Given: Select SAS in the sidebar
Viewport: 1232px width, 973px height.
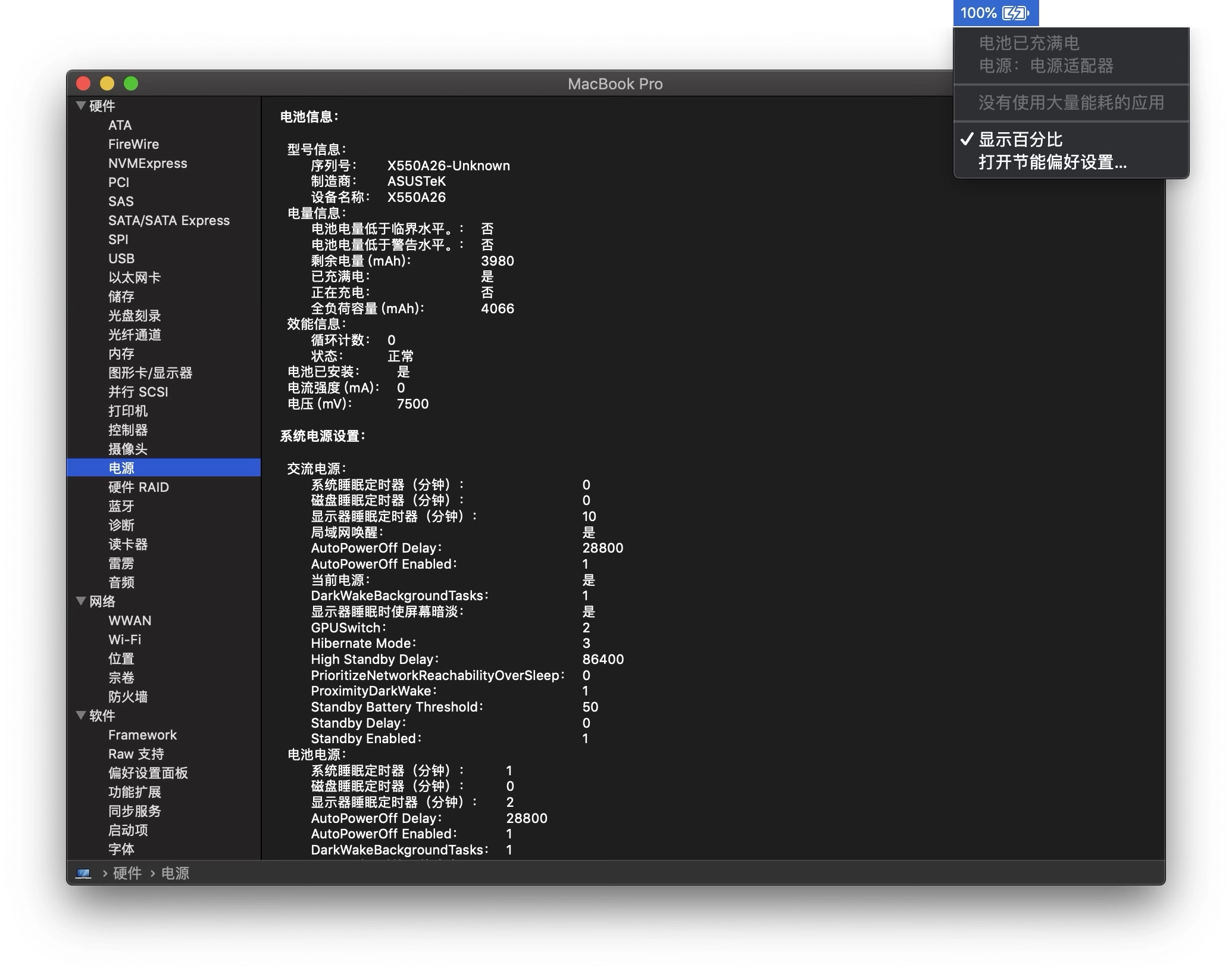Looking at the screenshot, I should coord(121,201).
